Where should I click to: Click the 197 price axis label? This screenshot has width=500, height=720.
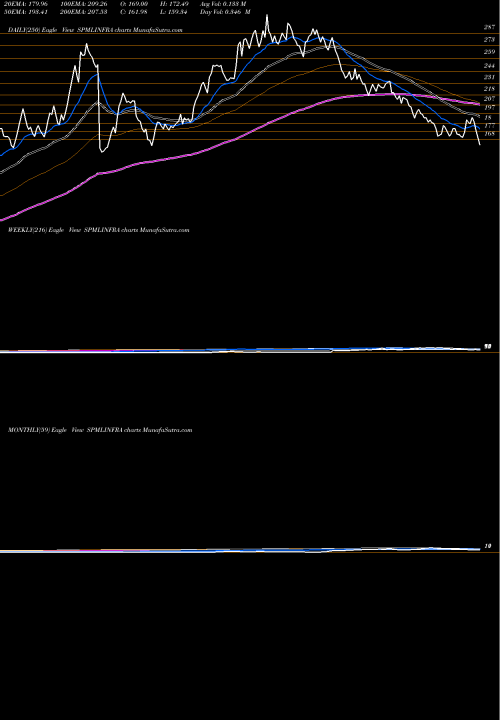point(489,107)
